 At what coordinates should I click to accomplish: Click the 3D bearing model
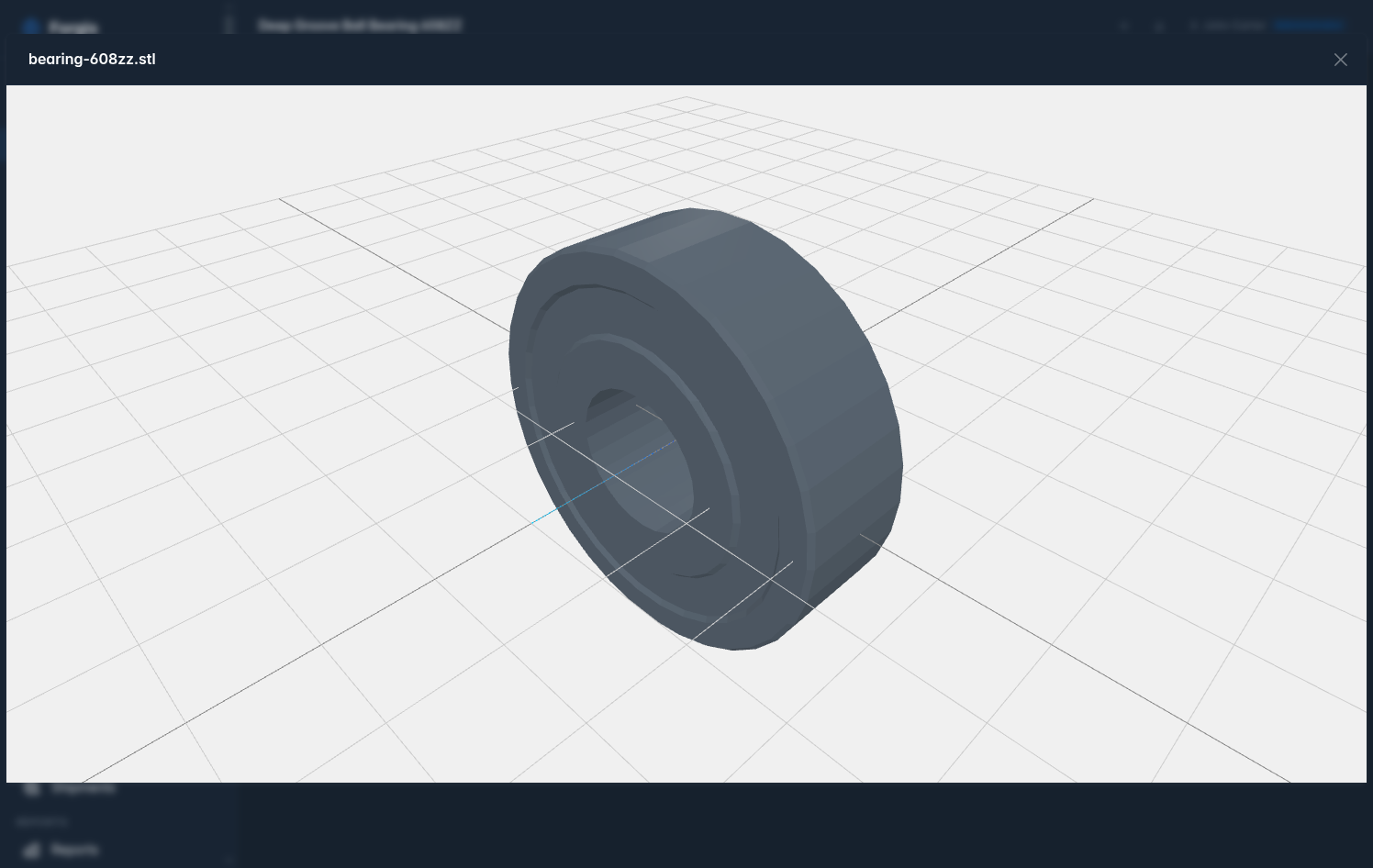coord(706,429)
